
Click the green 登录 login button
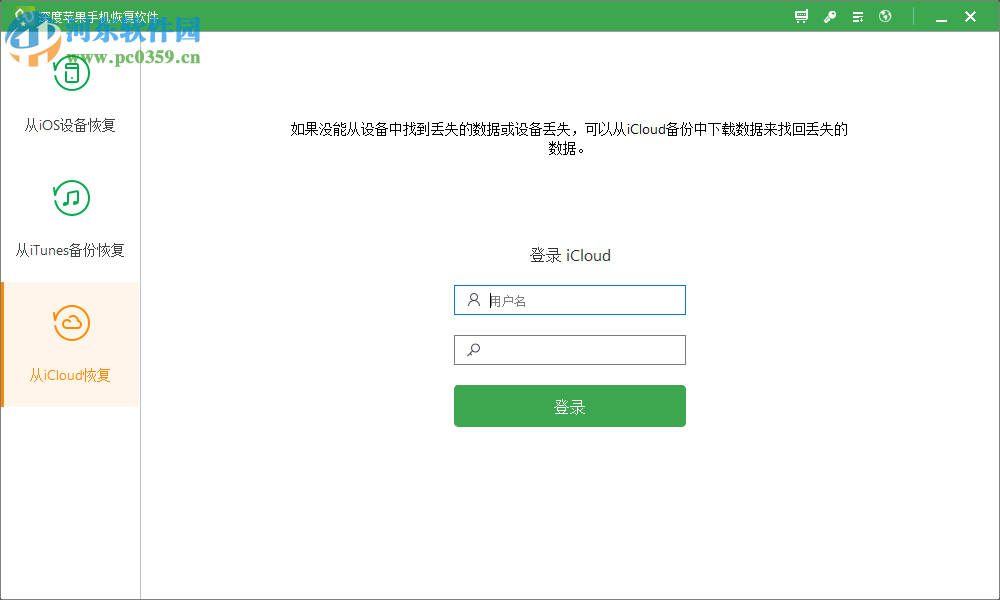[x=569, y=405]
